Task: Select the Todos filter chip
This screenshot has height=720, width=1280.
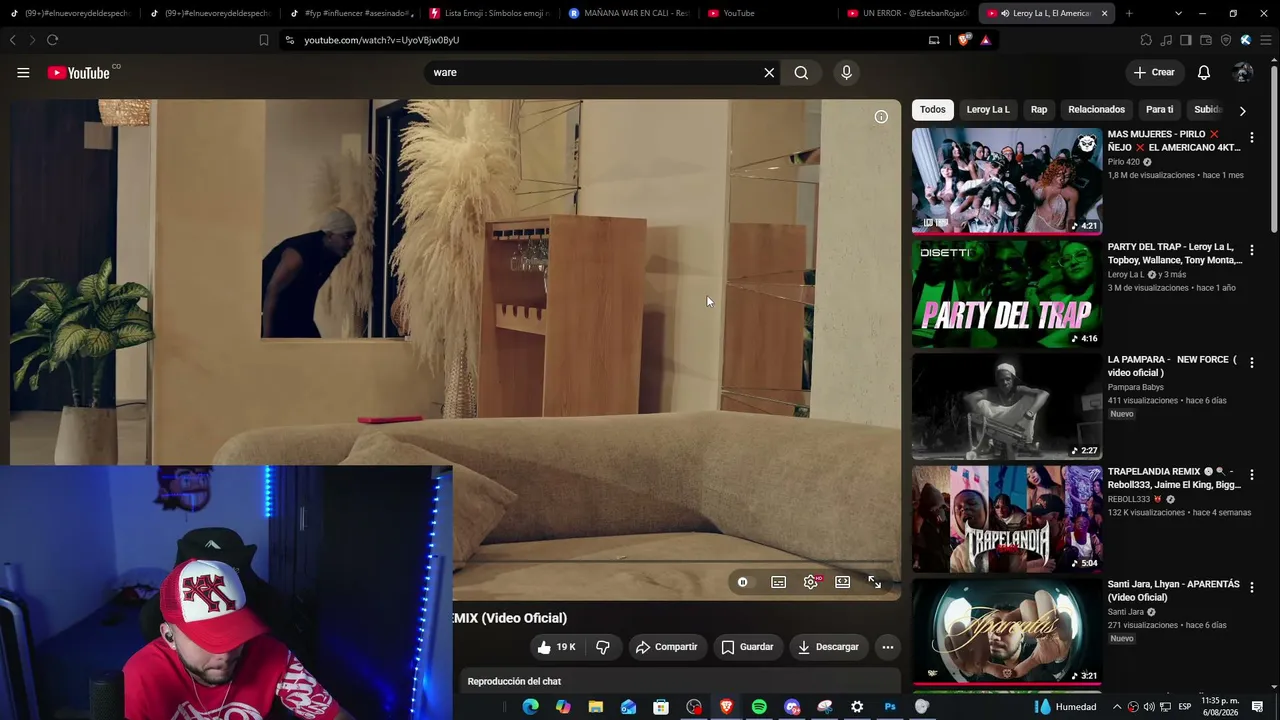Action: click(933, 109)
